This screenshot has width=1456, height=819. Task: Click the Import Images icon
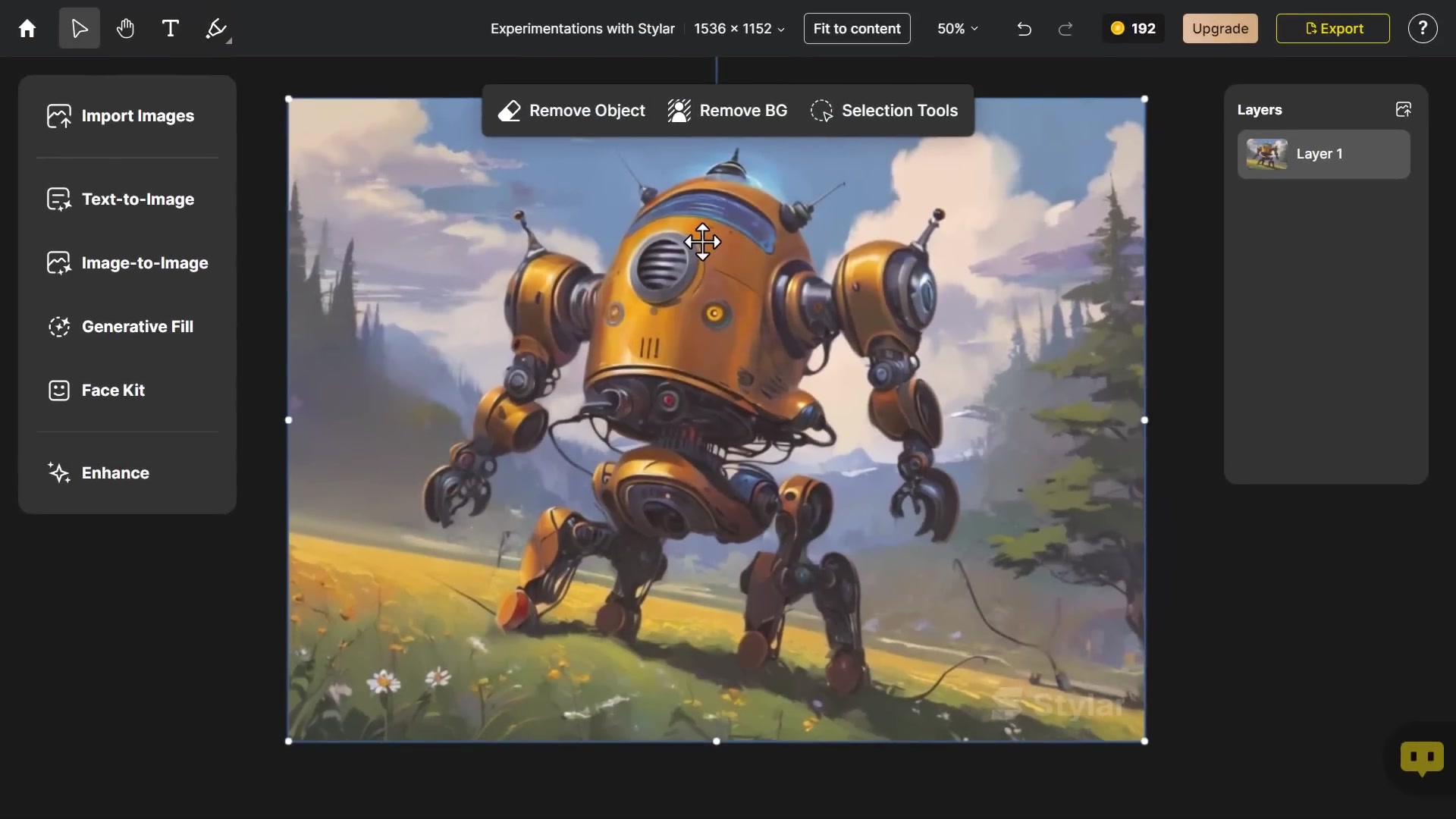pos(59,116)
